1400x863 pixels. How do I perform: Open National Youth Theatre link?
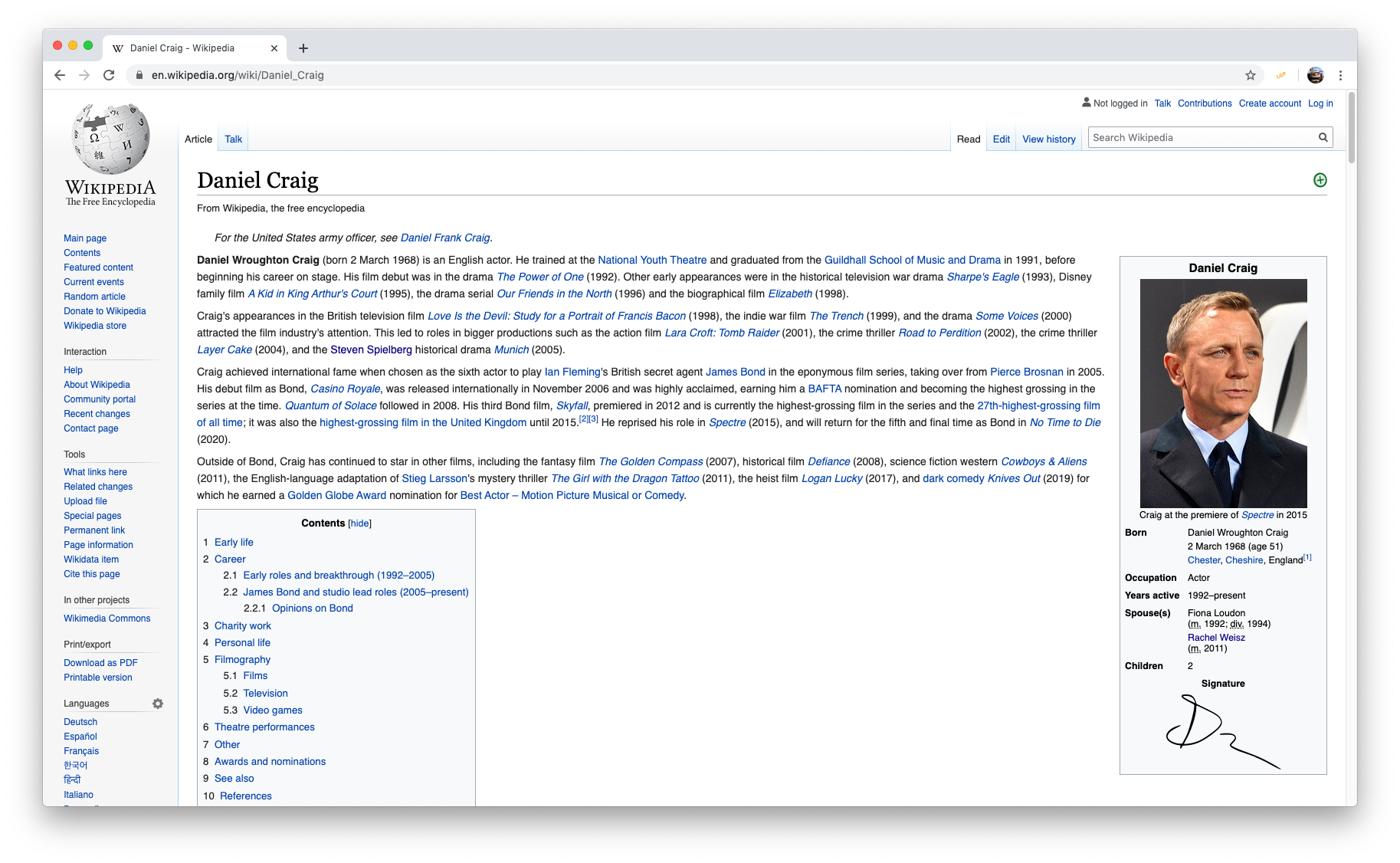(x=652, y=260)
